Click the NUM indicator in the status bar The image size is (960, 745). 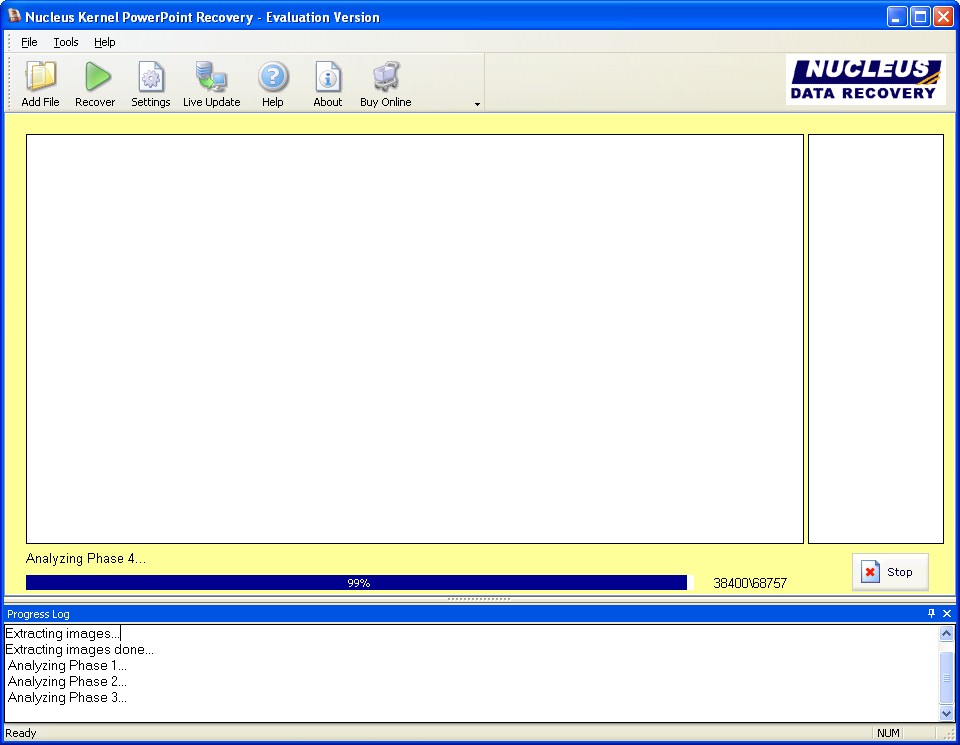888,733
